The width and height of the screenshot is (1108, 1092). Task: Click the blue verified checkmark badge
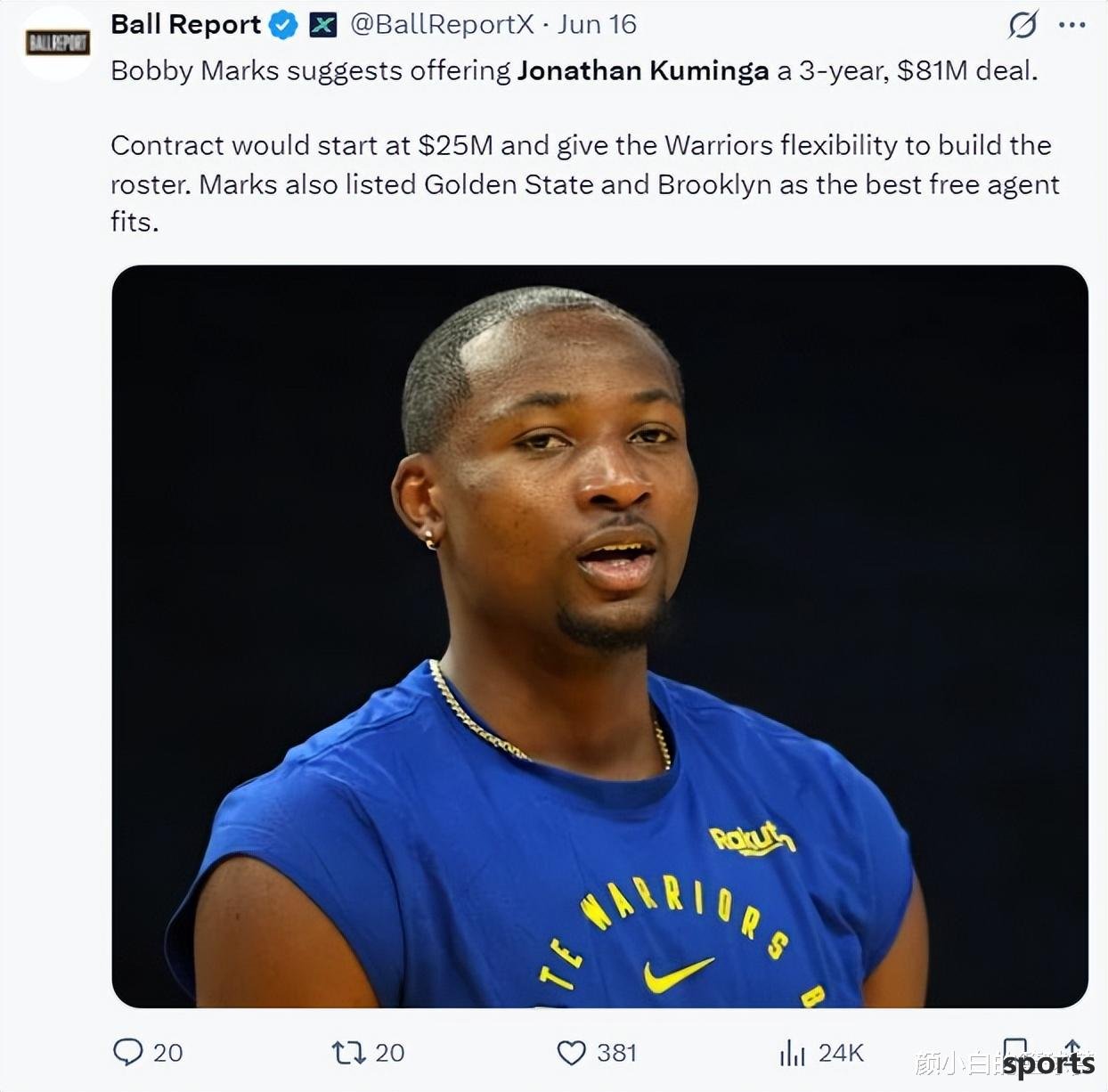click(283, 25)
